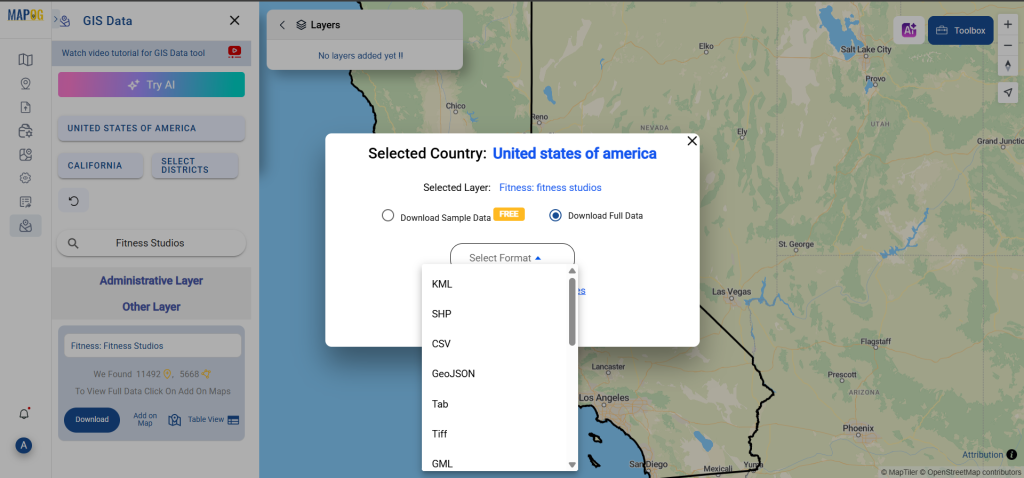Click the locate me arrow icon
The height and width of the screenshot is (478, 1024).
coord(1008,92)
